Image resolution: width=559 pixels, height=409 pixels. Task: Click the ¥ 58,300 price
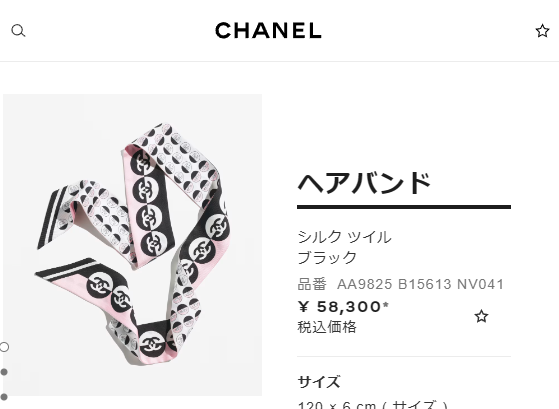click(x=340, y=306)
